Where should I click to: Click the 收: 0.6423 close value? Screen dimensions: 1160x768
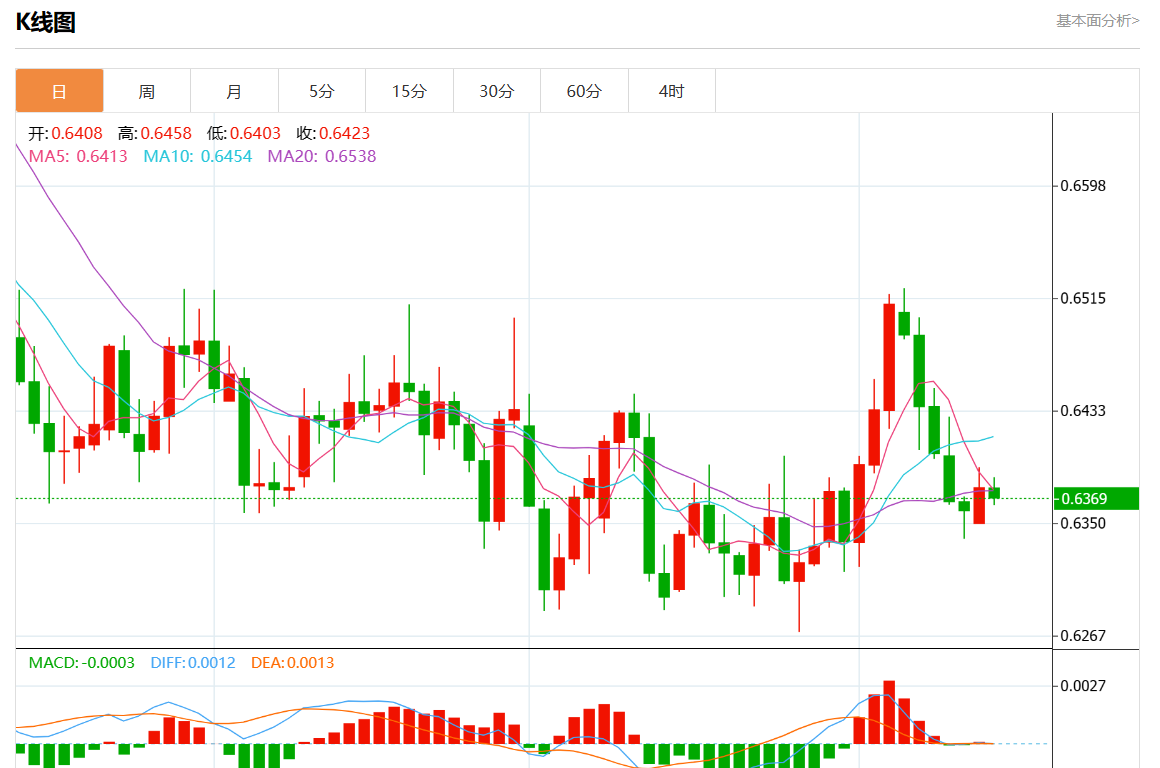pyautogui.click(x=333, y=133)
